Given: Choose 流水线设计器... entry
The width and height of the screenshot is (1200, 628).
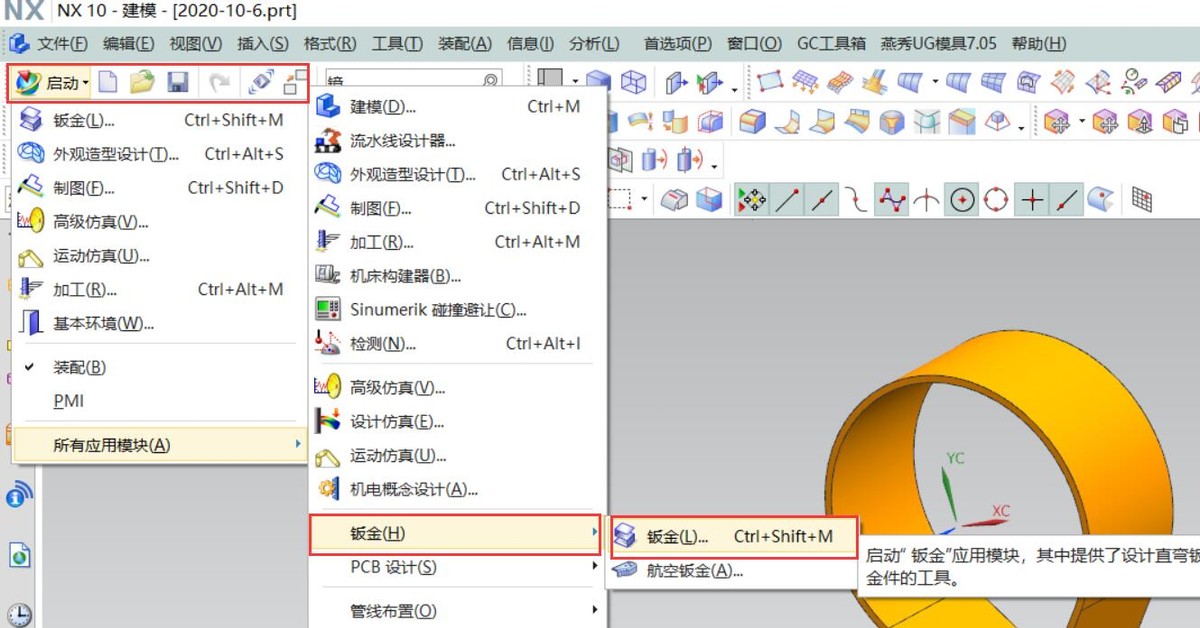Looking at the screenshot, I should [455, 140].
